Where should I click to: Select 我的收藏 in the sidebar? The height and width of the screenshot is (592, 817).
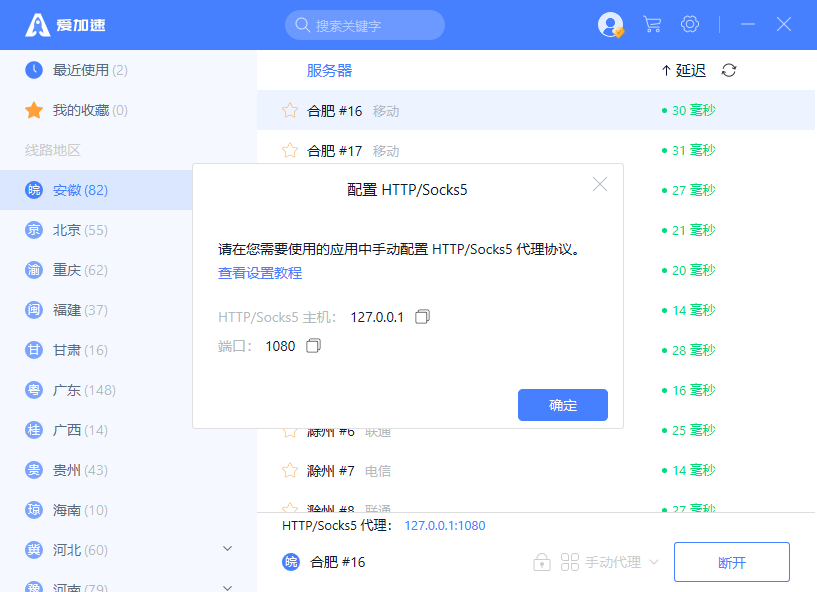point(90,110)
